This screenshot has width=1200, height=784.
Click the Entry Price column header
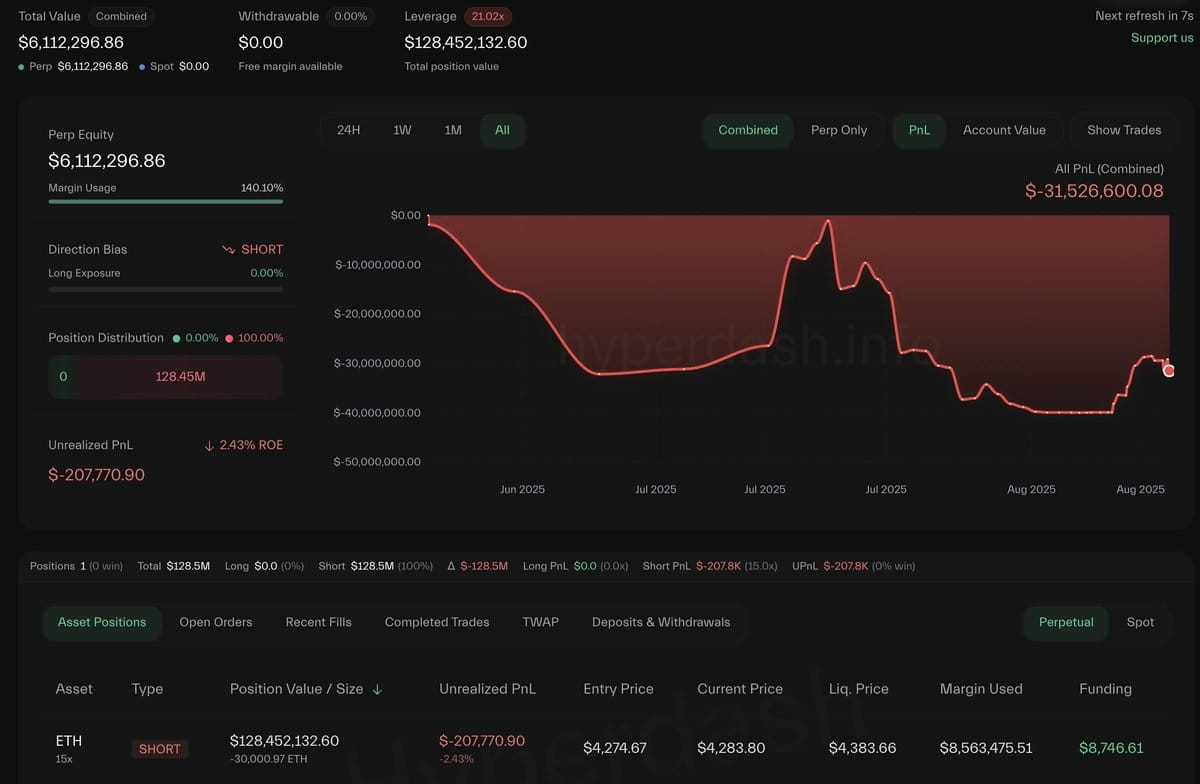point(618,689)
